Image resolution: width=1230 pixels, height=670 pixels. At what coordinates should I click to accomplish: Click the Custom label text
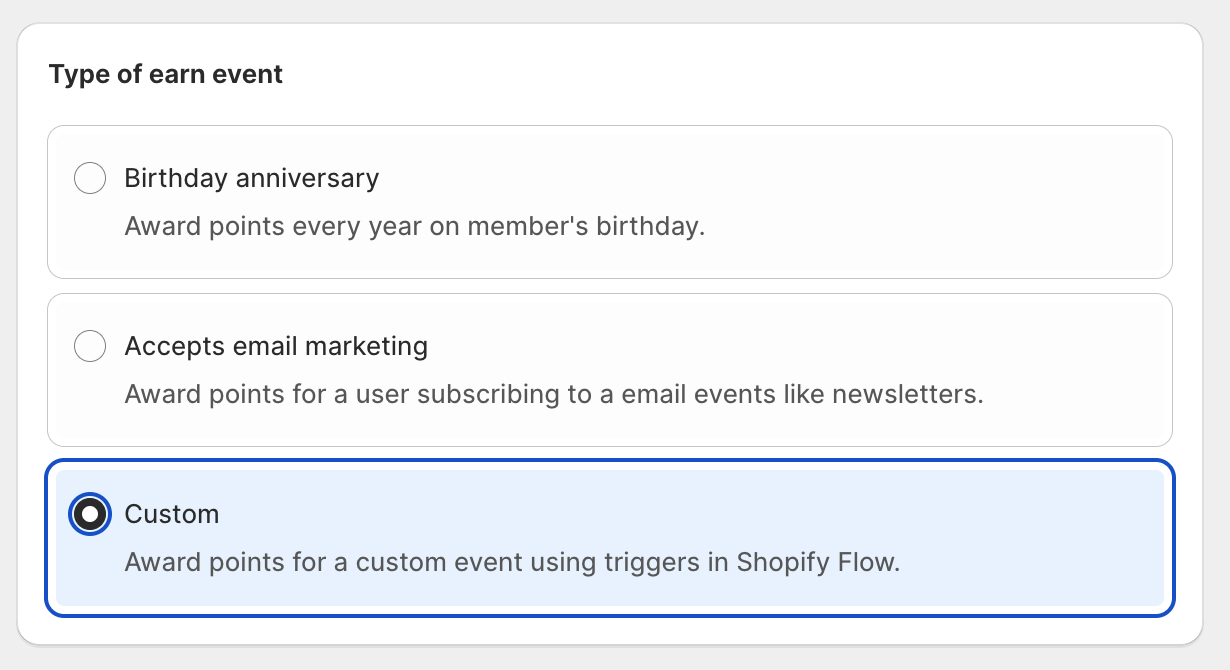click(x=172, y=514)
